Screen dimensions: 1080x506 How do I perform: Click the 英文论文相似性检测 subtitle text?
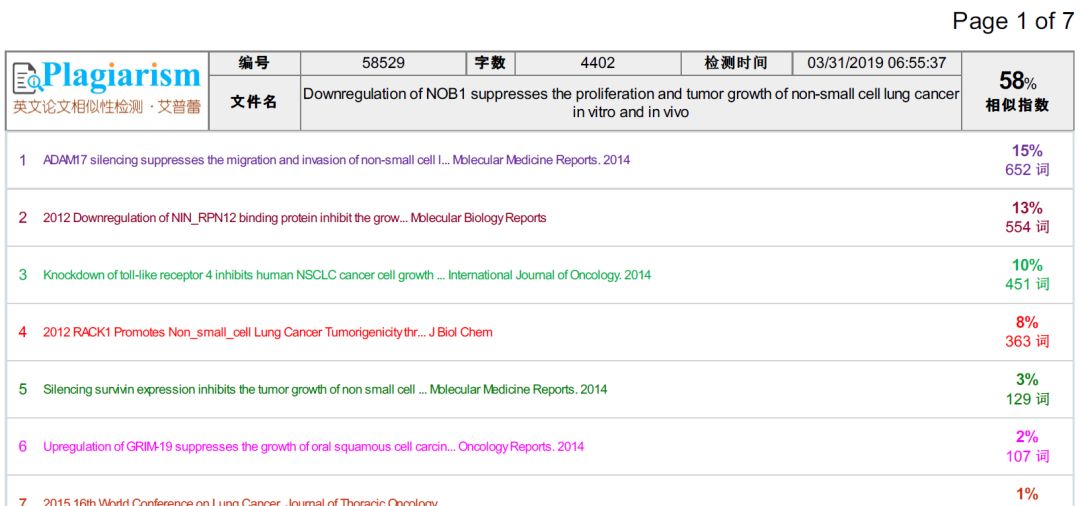(x=78, y=107)
